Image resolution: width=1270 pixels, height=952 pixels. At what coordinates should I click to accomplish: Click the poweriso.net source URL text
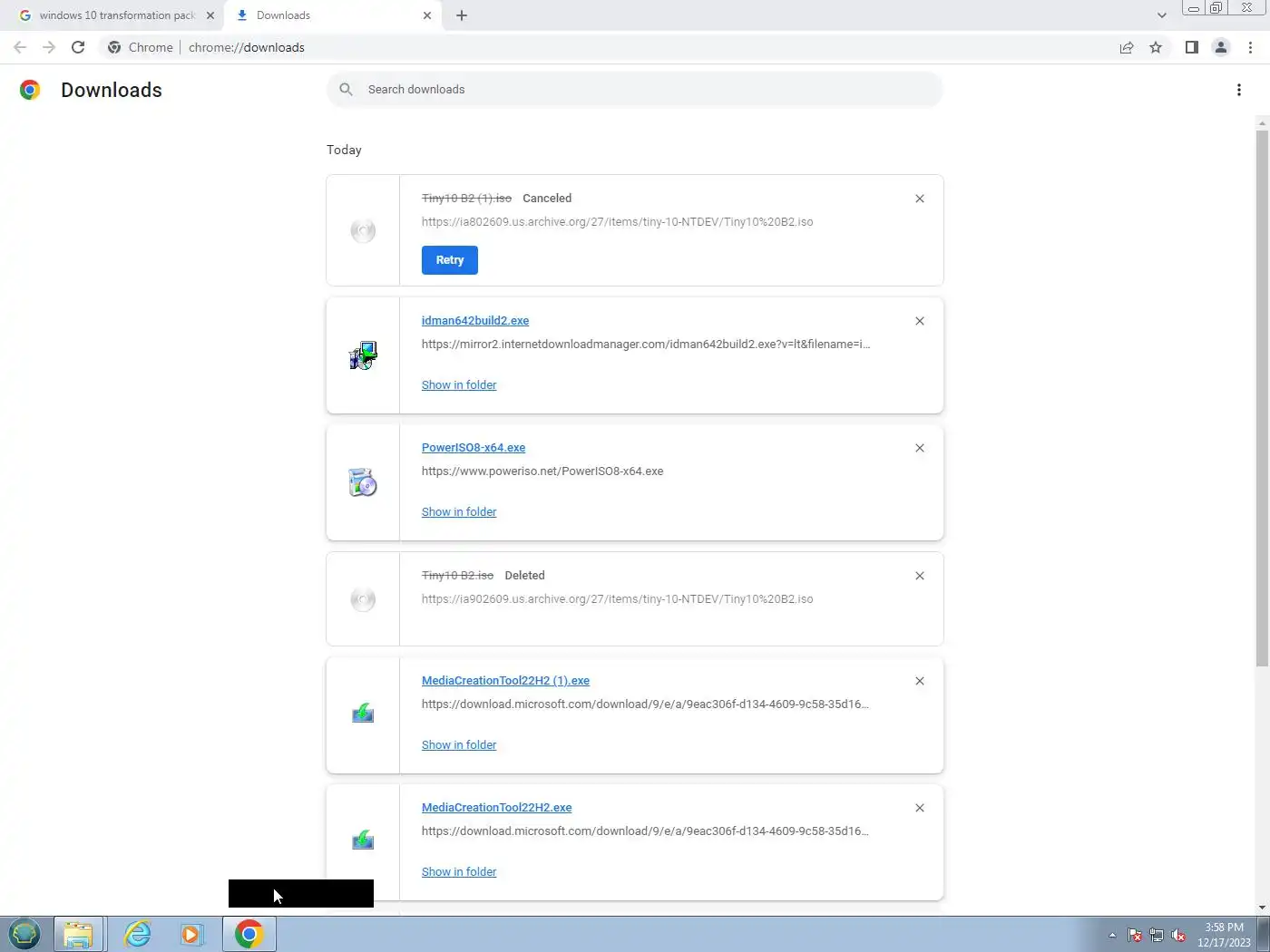(x=542, y=471)
